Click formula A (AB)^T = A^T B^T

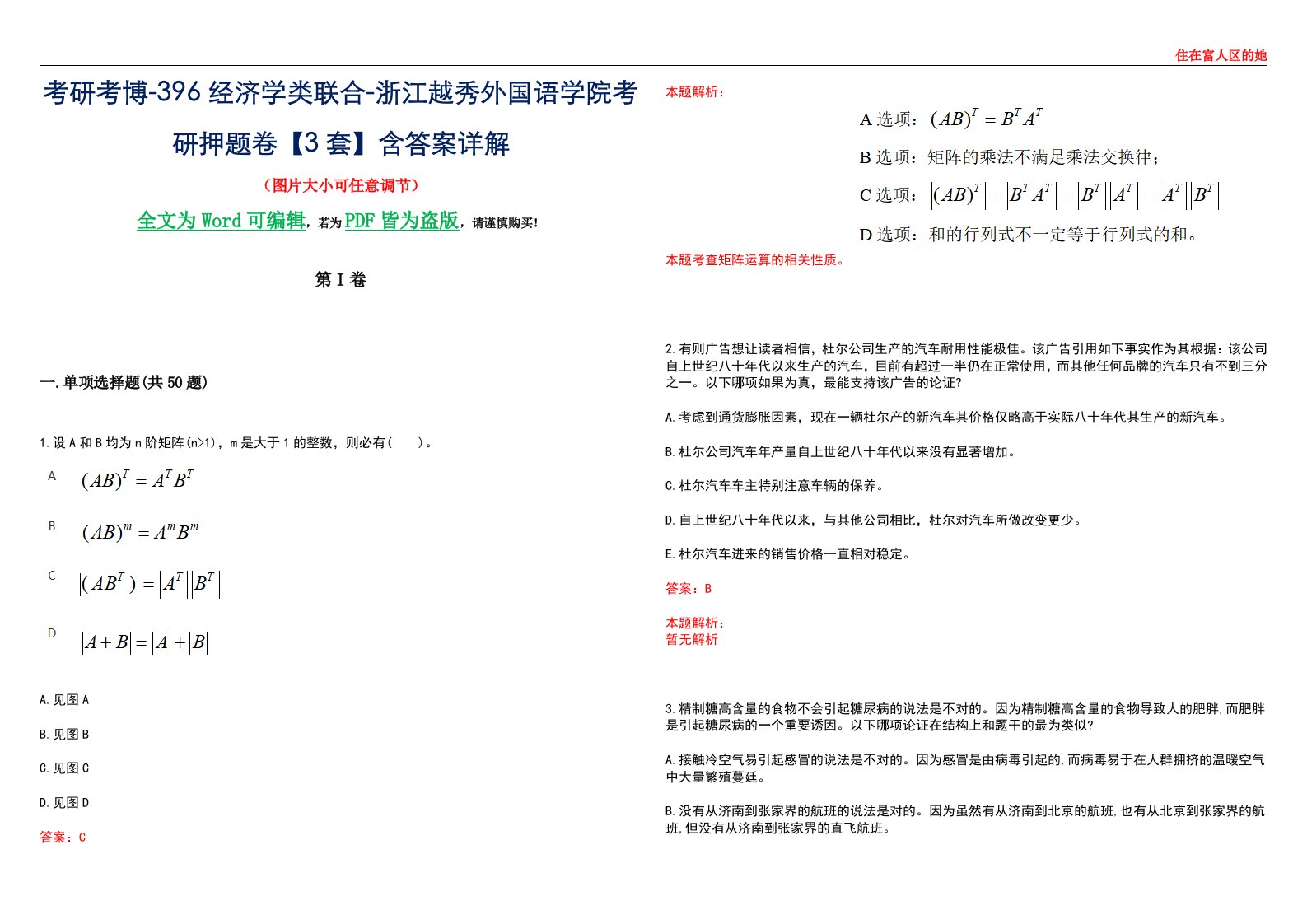point(138,479)
